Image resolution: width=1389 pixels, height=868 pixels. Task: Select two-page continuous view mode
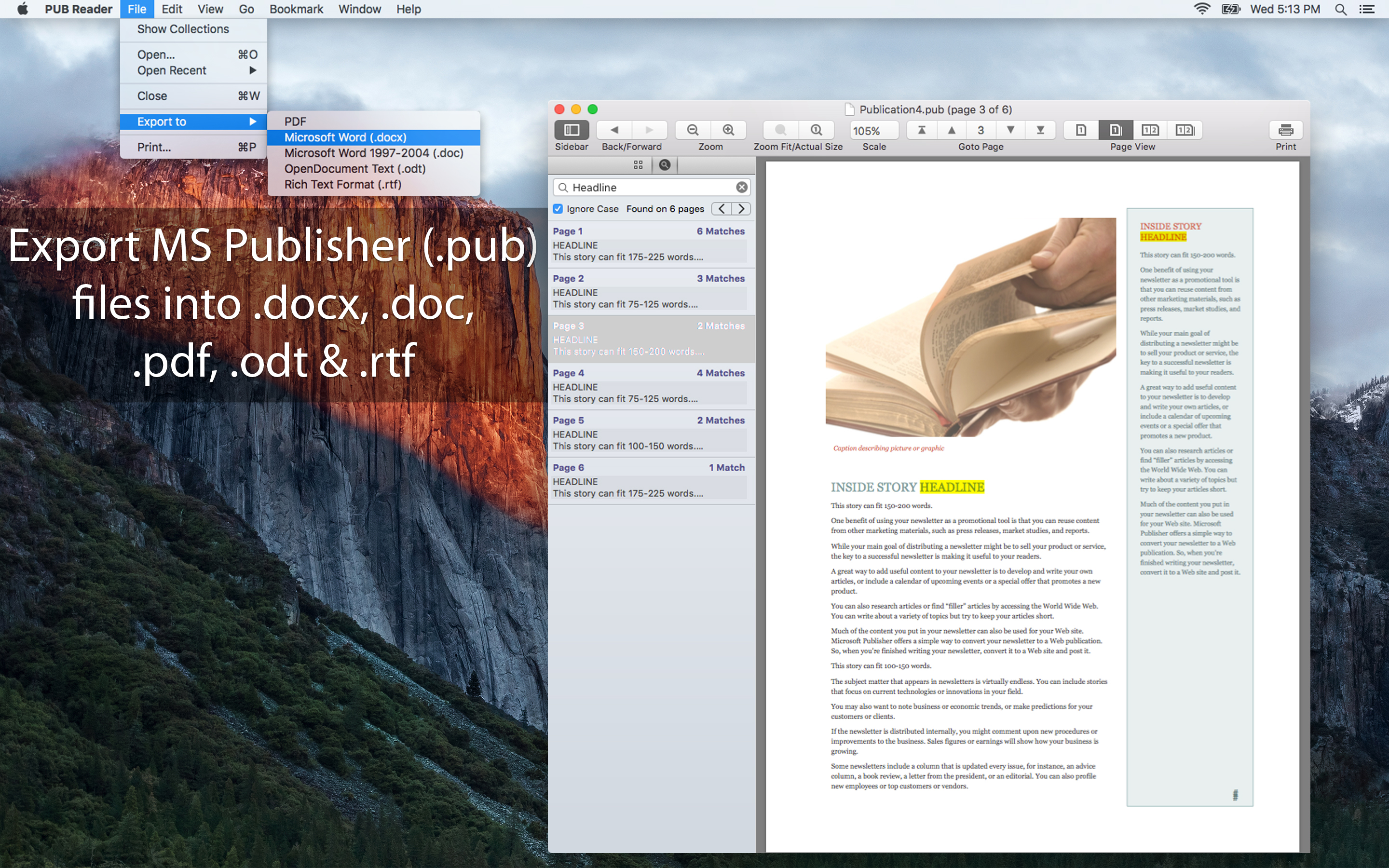1185,130
